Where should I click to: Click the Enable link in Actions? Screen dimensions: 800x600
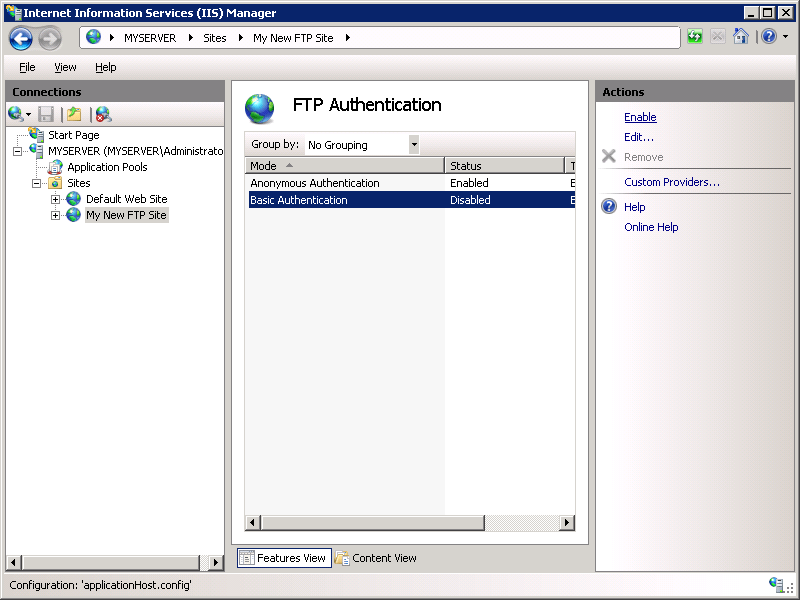point(640,117)
